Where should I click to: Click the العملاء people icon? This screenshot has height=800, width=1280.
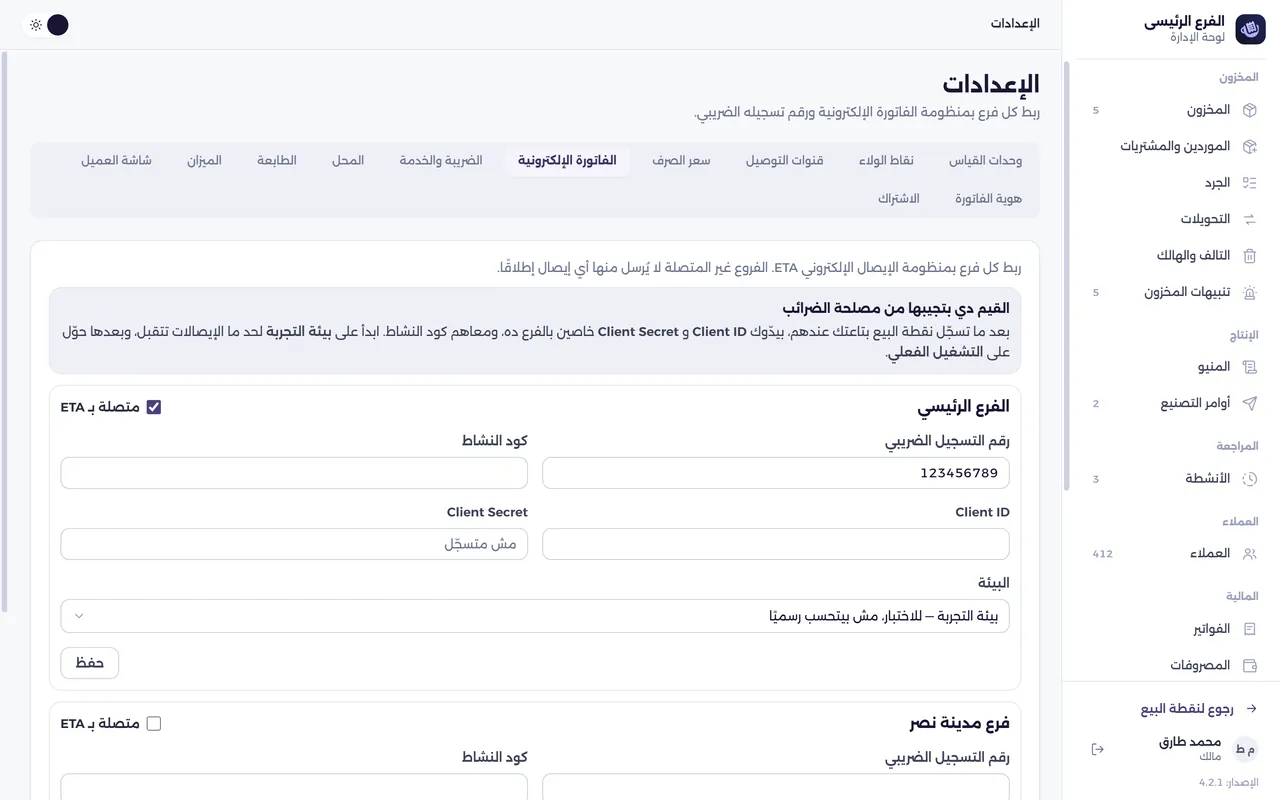(x=1249, y=553)
